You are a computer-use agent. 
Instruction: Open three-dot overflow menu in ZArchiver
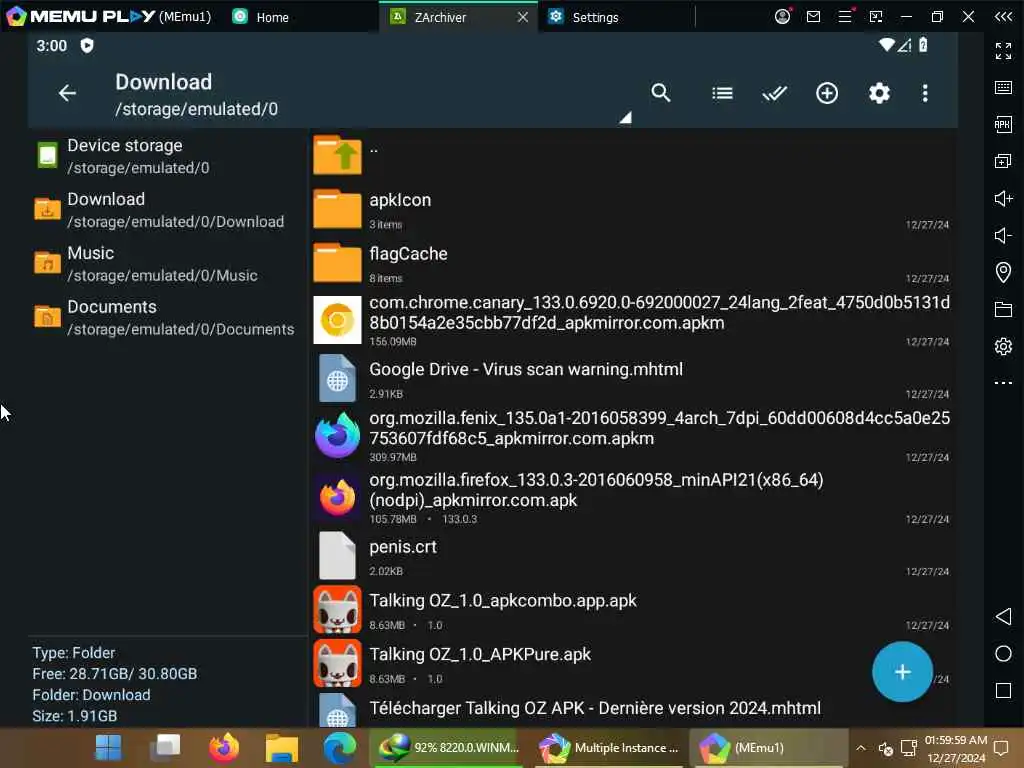click(x=925, y=93)
